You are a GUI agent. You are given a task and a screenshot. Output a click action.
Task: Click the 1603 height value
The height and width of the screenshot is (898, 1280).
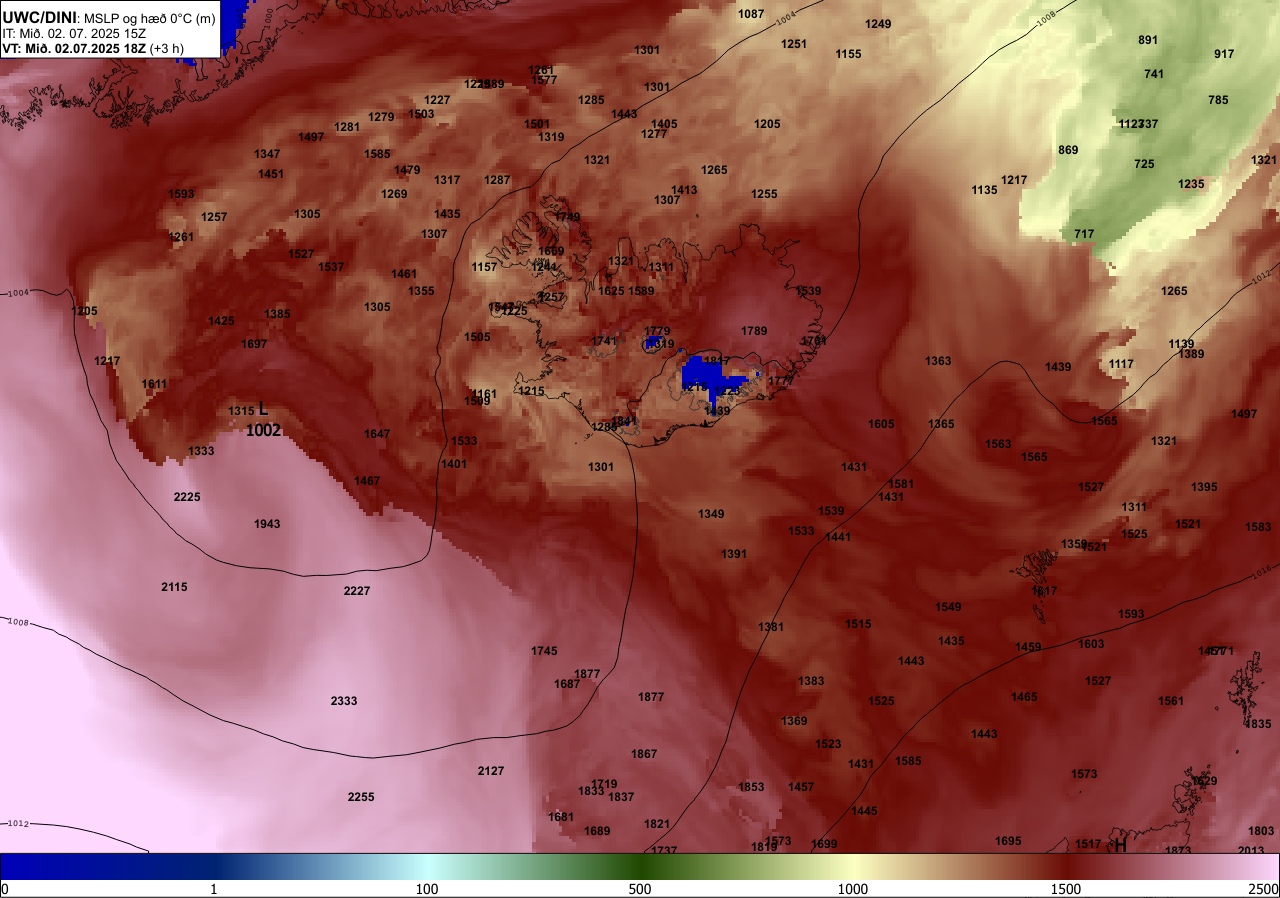pos(1091,644)
